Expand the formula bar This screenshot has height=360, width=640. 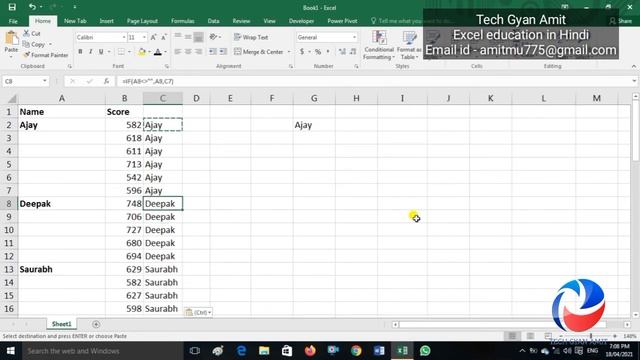click(x=634, y=81)
